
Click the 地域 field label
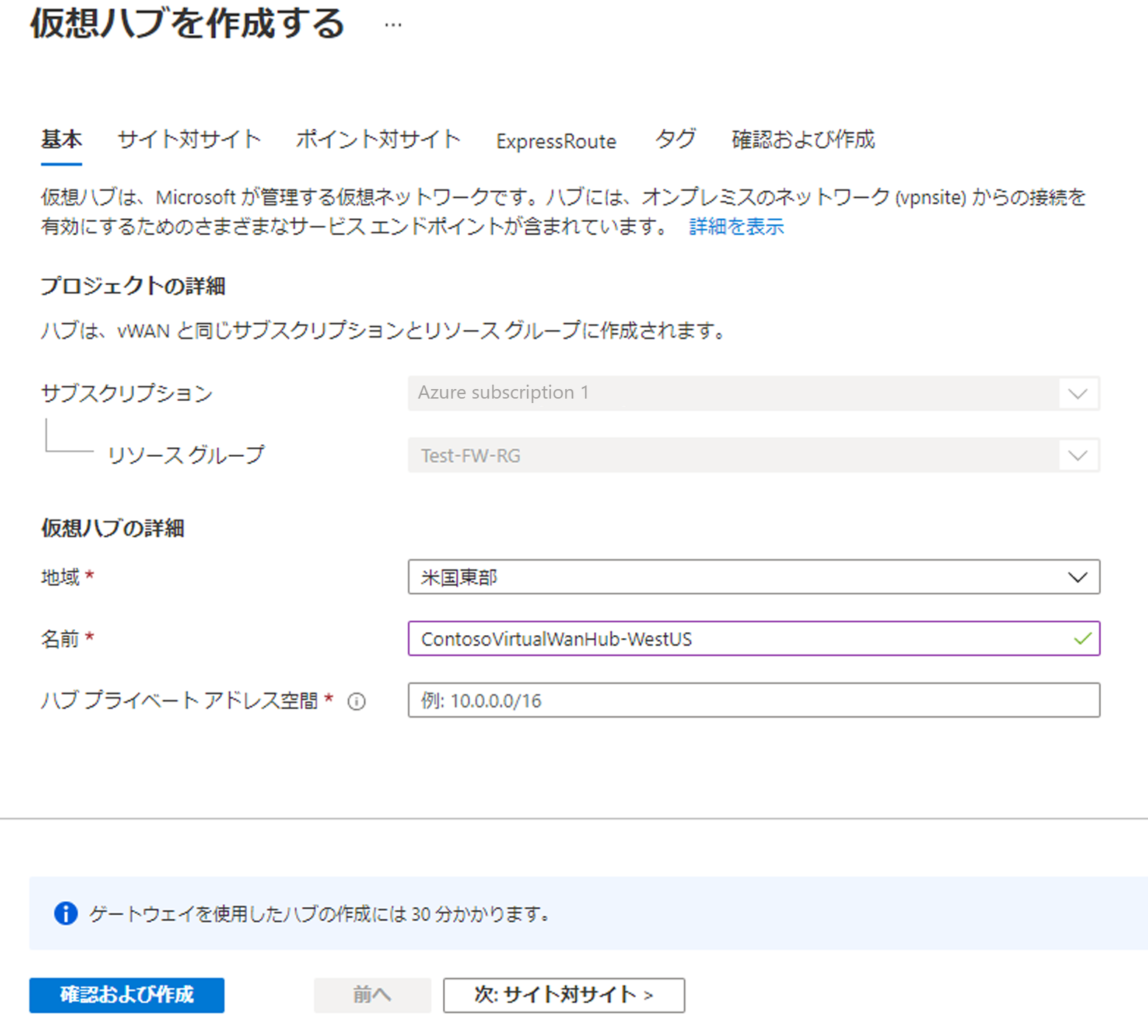click(60, 577)
